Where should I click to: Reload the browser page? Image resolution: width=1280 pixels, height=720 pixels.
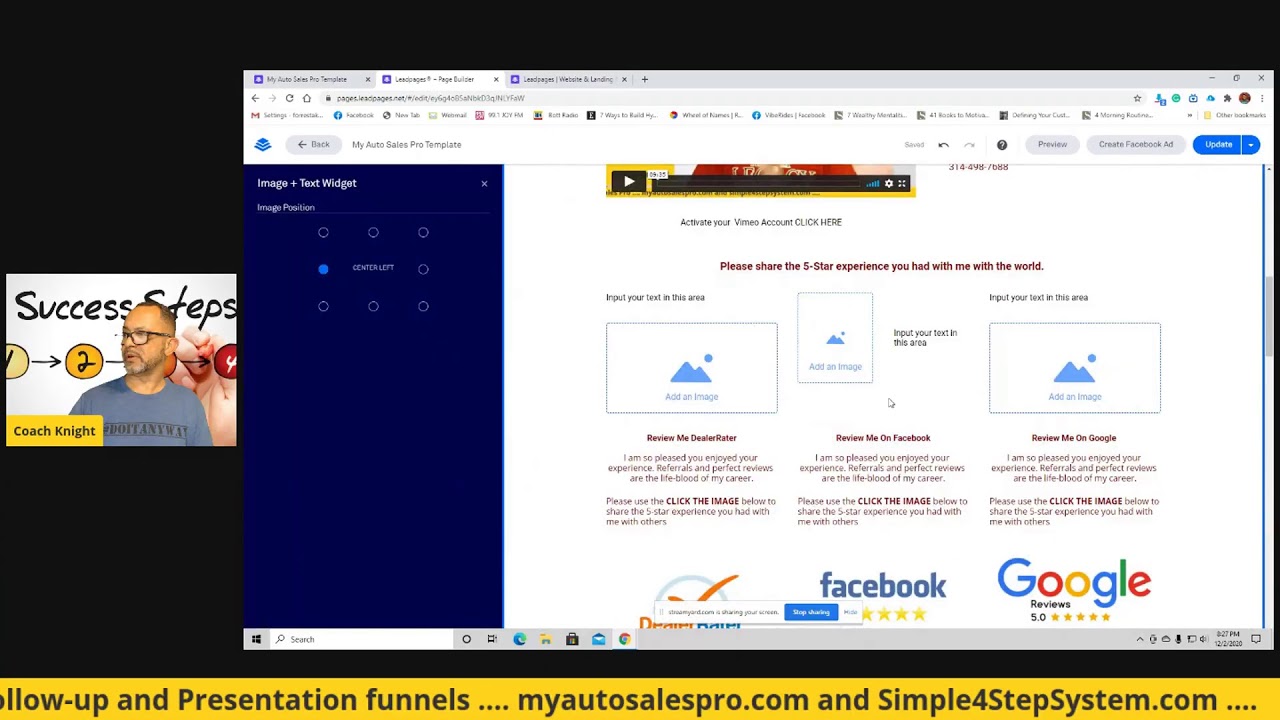click(289, 98)
